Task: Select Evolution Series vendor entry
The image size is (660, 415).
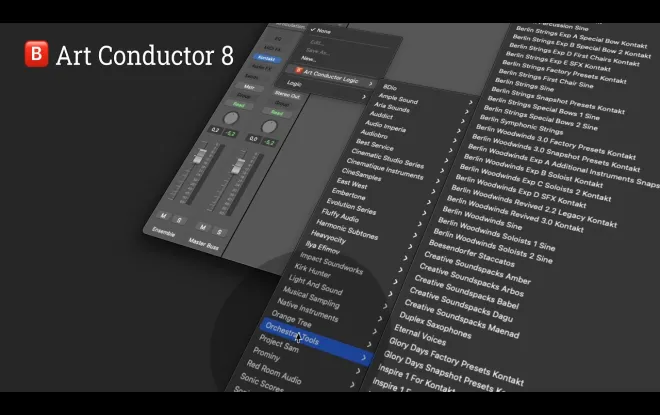Action: click(x=351, y=206)
